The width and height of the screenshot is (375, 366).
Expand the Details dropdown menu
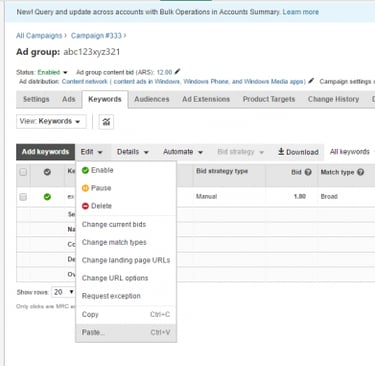click(132, 152)
